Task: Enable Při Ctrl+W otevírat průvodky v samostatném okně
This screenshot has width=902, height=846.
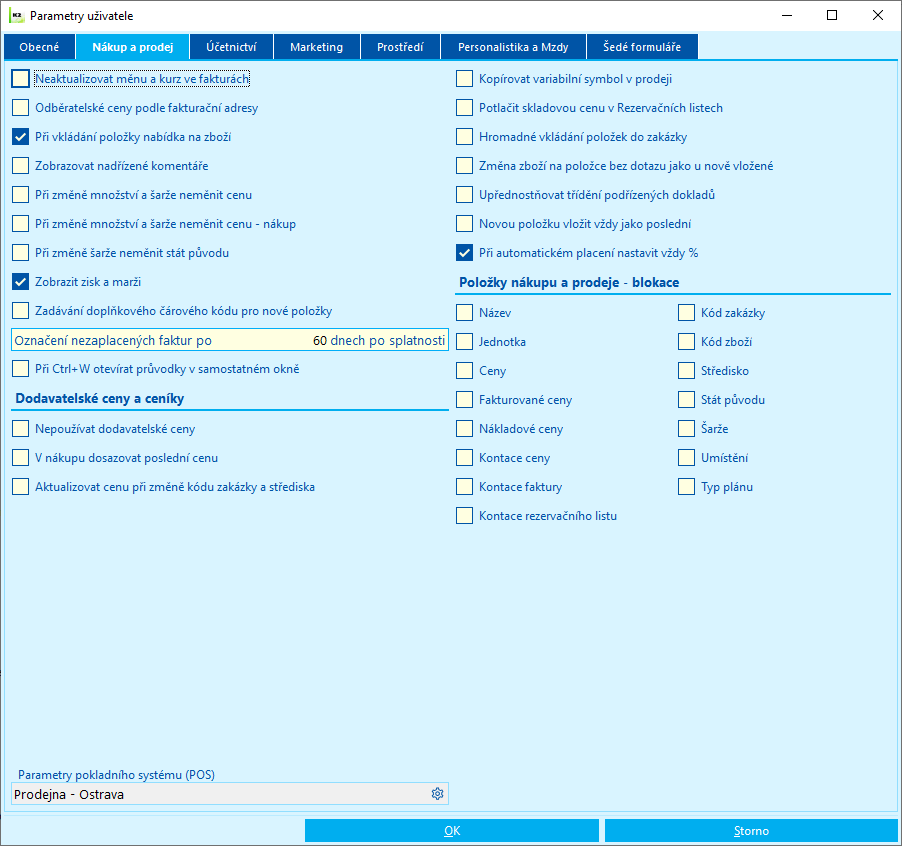Action: [21, 369]
